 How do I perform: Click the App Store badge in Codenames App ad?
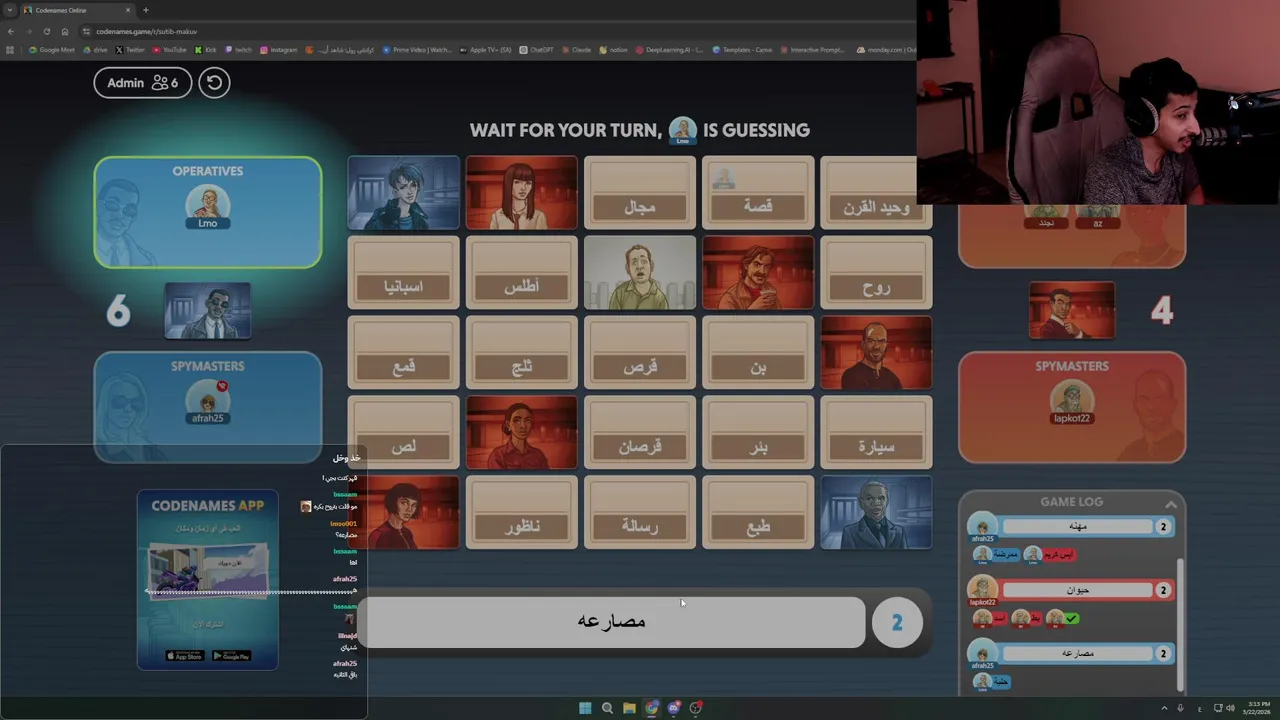(x=184, y=656)
